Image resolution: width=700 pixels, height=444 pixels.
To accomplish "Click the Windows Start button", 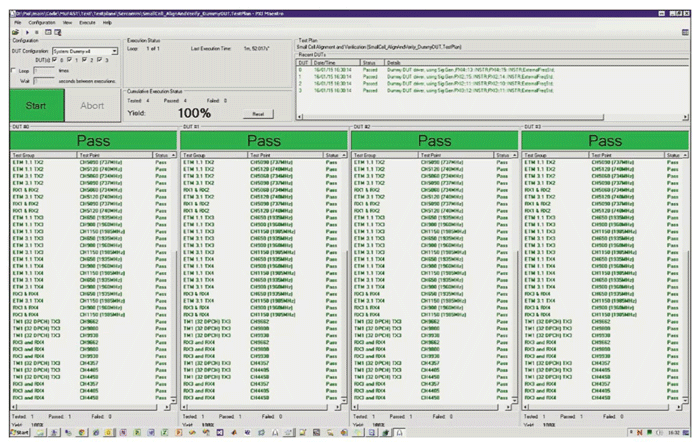I will point(19,432).
